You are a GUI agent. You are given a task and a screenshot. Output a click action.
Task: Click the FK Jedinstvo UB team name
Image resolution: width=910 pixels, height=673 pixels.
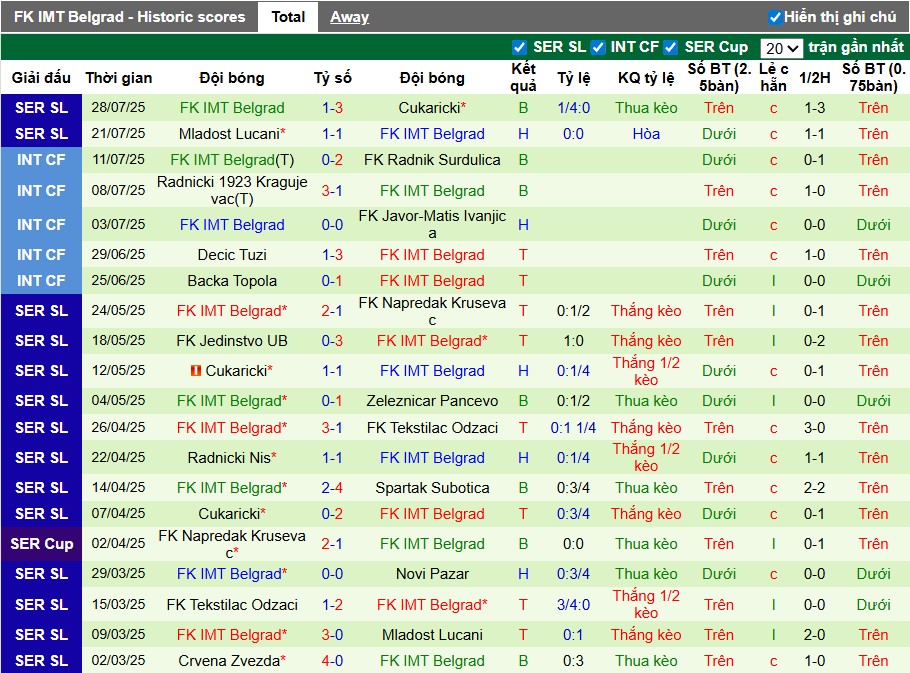point(232,341)
